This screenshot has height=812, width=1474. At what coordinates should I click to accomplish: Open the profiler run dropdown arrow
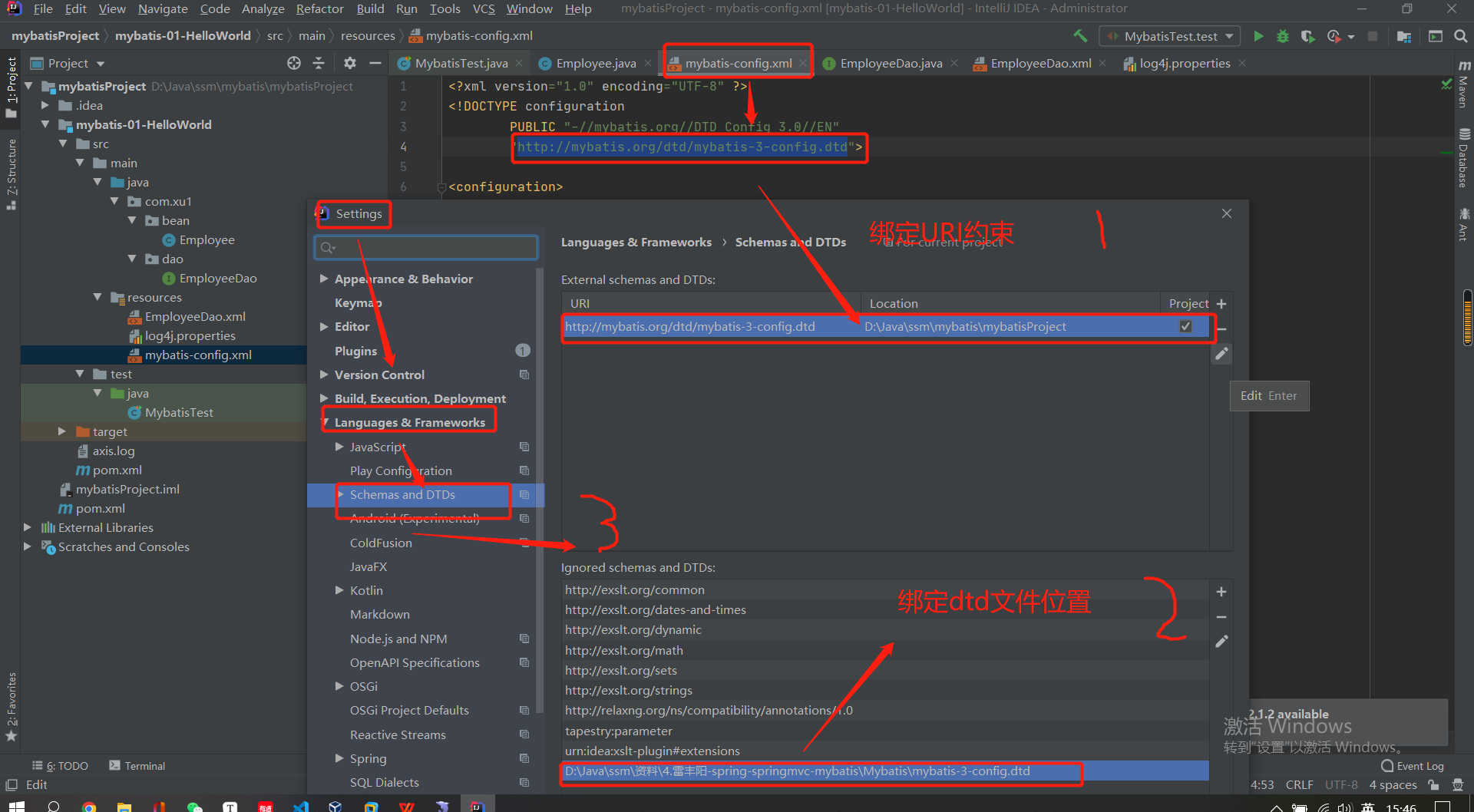1350,37
